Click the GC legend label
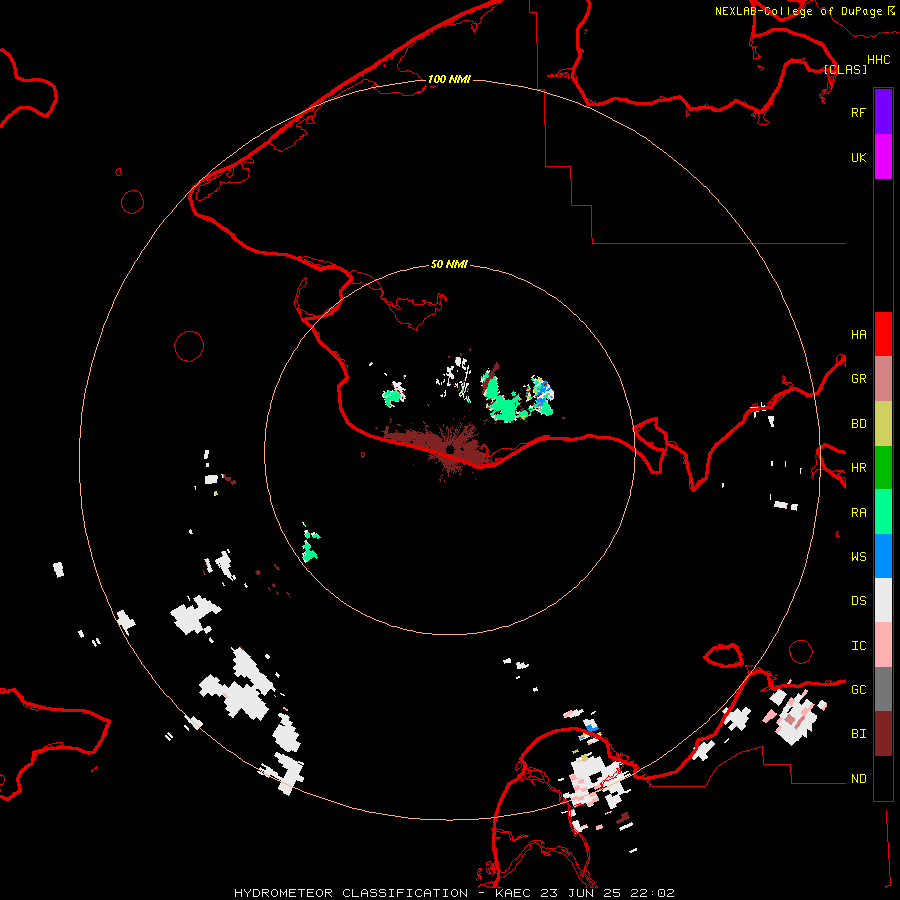900x900 pixels. [x=858, y=690]
